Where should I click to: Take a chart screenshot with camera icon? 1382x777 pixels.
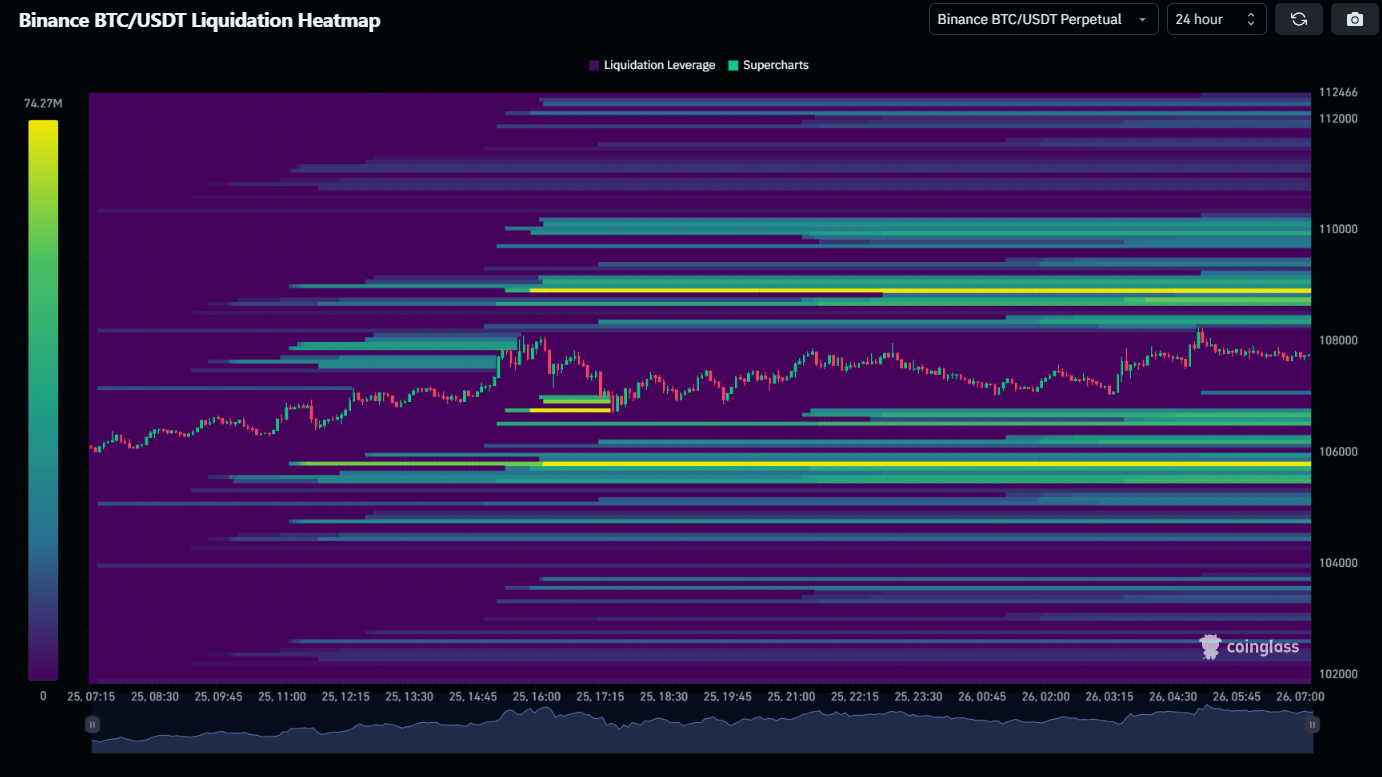pyautogui.click(x=1355, y=19)
